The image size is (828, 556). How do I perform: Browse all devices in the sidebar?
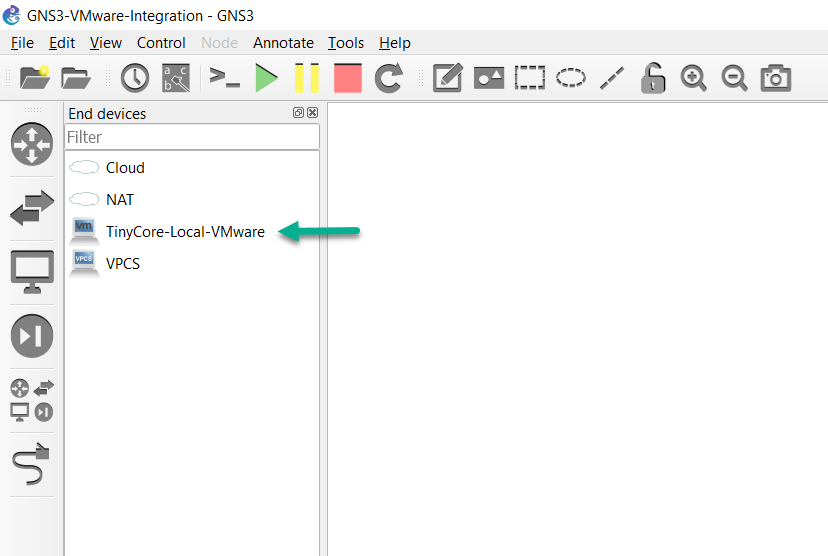pyautogui.click(x=32, y=400)
